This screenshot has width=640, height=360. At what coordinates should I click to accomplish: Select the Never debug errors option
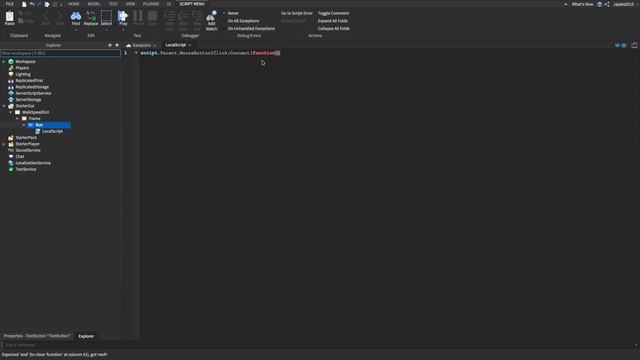tap(233, 13)
